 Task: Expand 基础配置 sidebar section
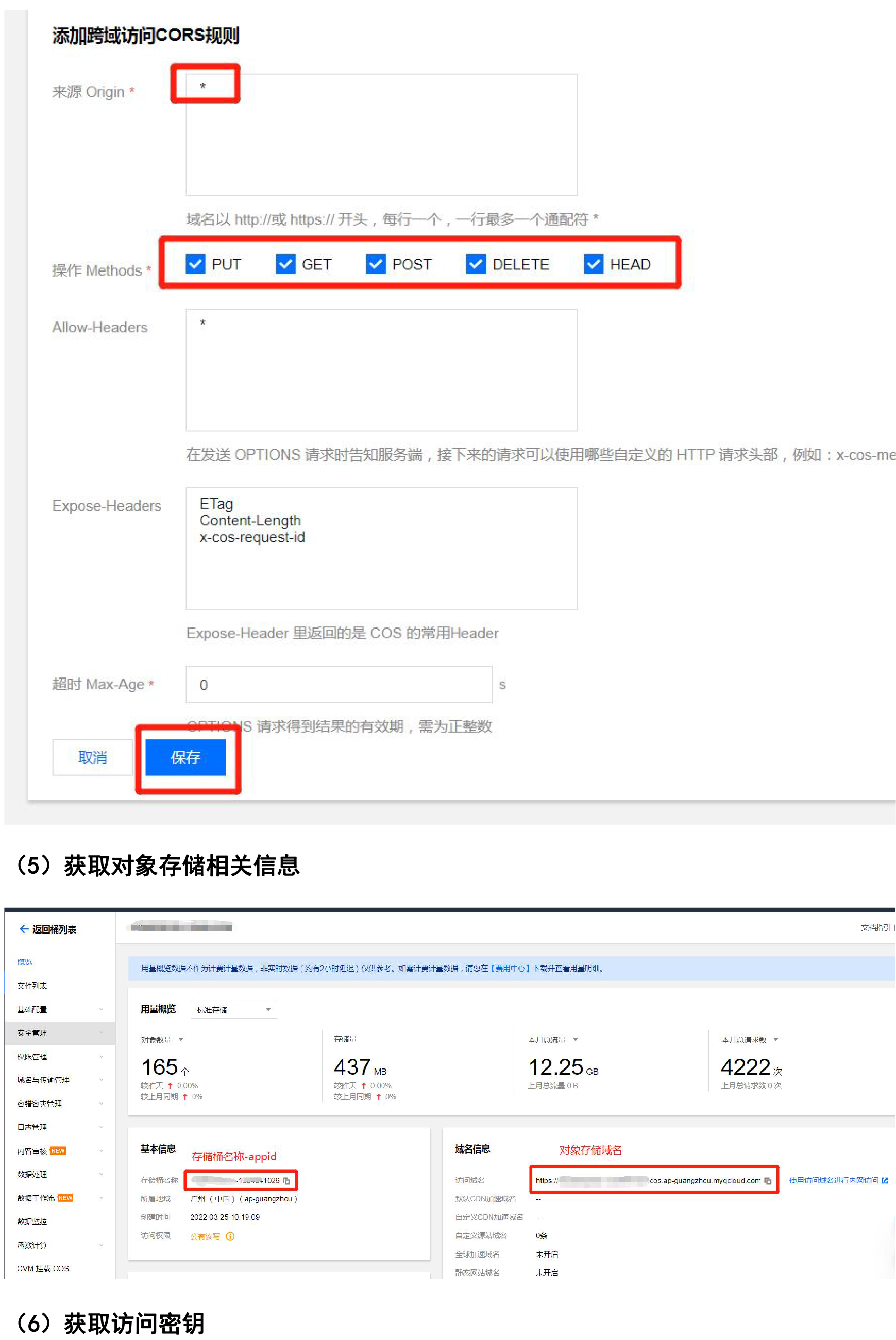pos(60,1009)
